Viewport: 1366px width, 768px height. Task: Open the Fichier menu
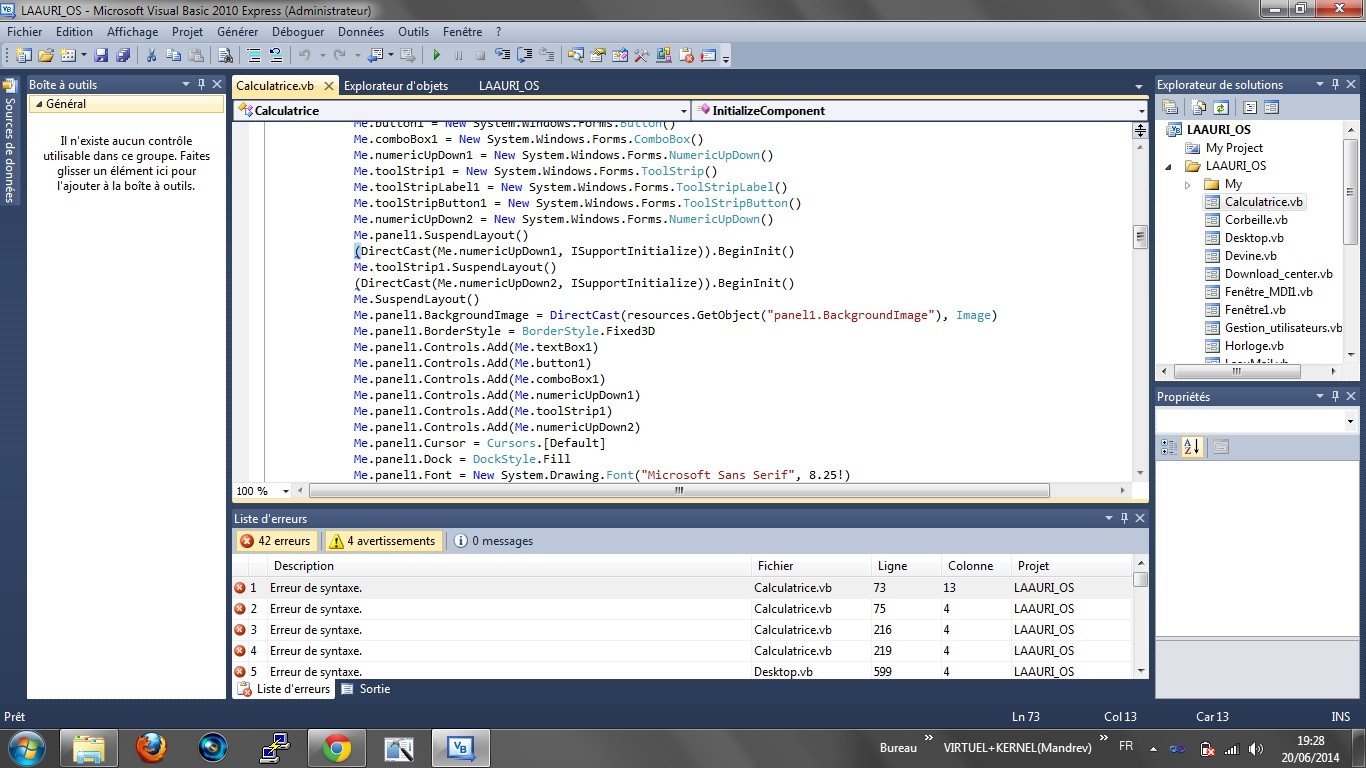point(25,32)
